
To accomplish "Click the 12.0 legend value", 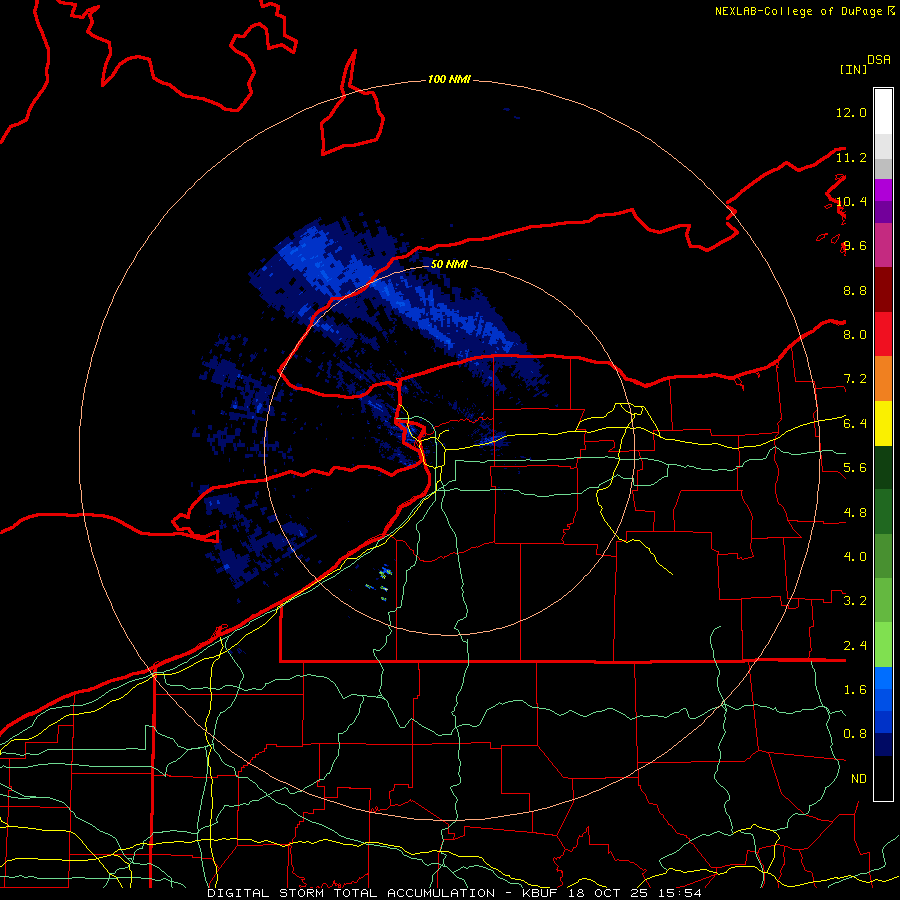I will click(851, 112).
